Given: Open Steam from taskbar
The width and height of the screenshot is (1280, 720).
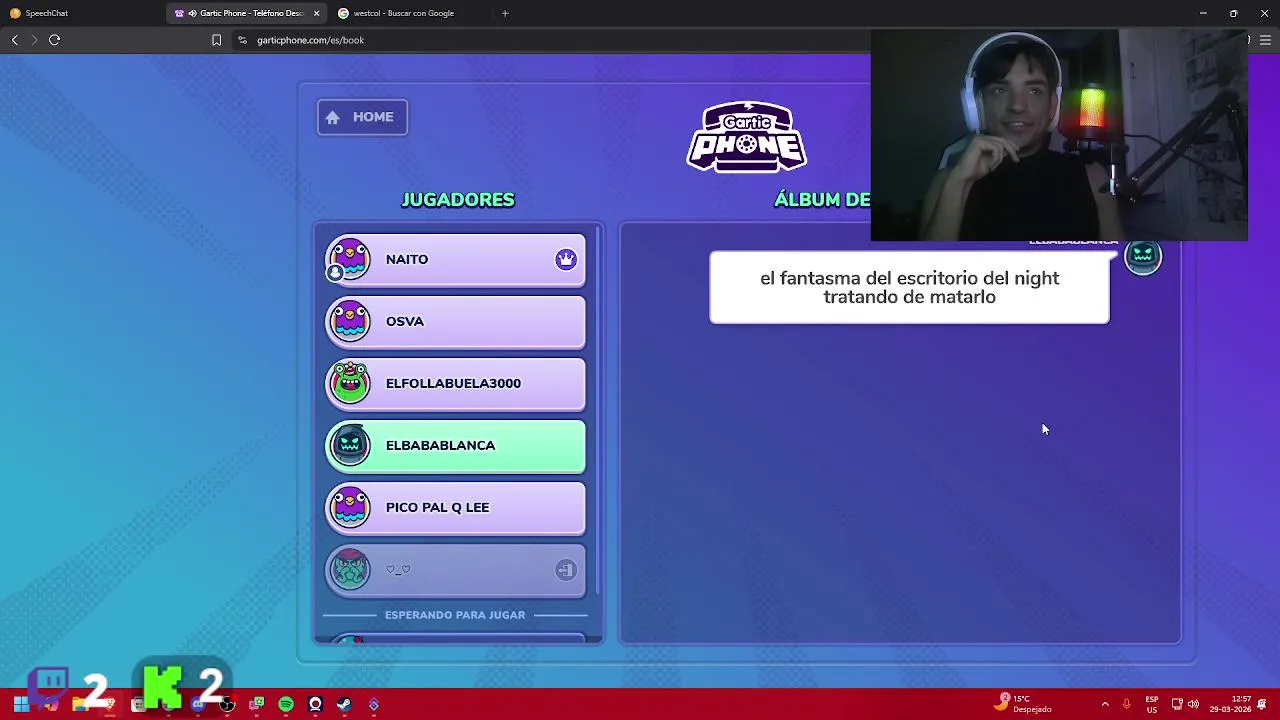Looking at the screenshot, I should 344,705.
